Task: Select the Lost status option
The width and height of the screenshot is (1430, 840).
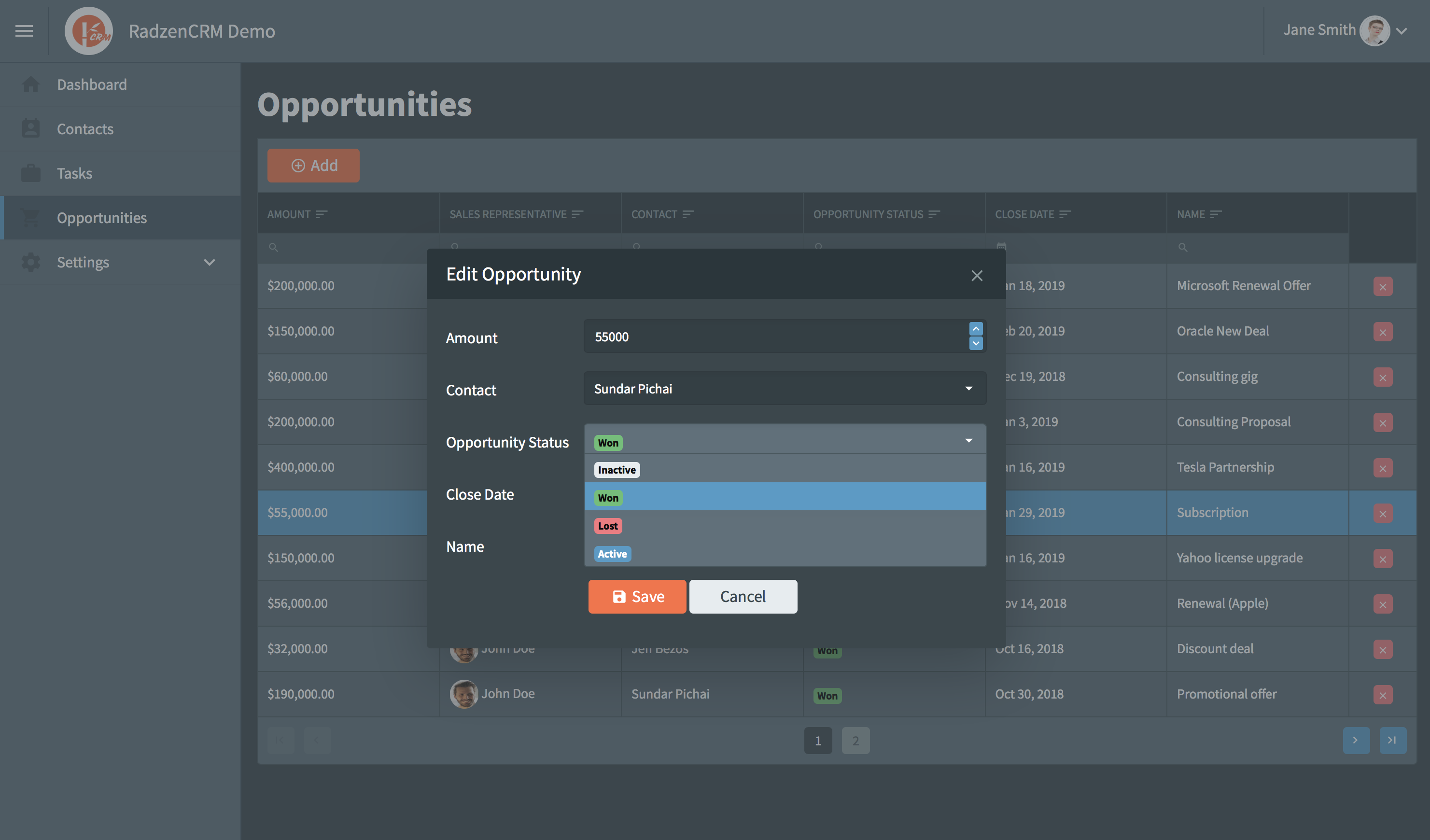Action: pos(608,526)
